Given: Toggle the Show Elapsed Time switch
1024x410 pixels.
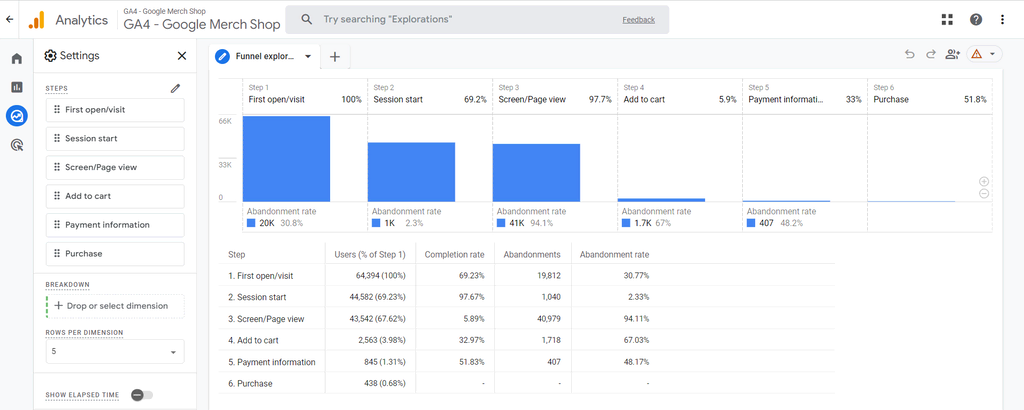Looking at the screenshot, I should click(141, 395).
